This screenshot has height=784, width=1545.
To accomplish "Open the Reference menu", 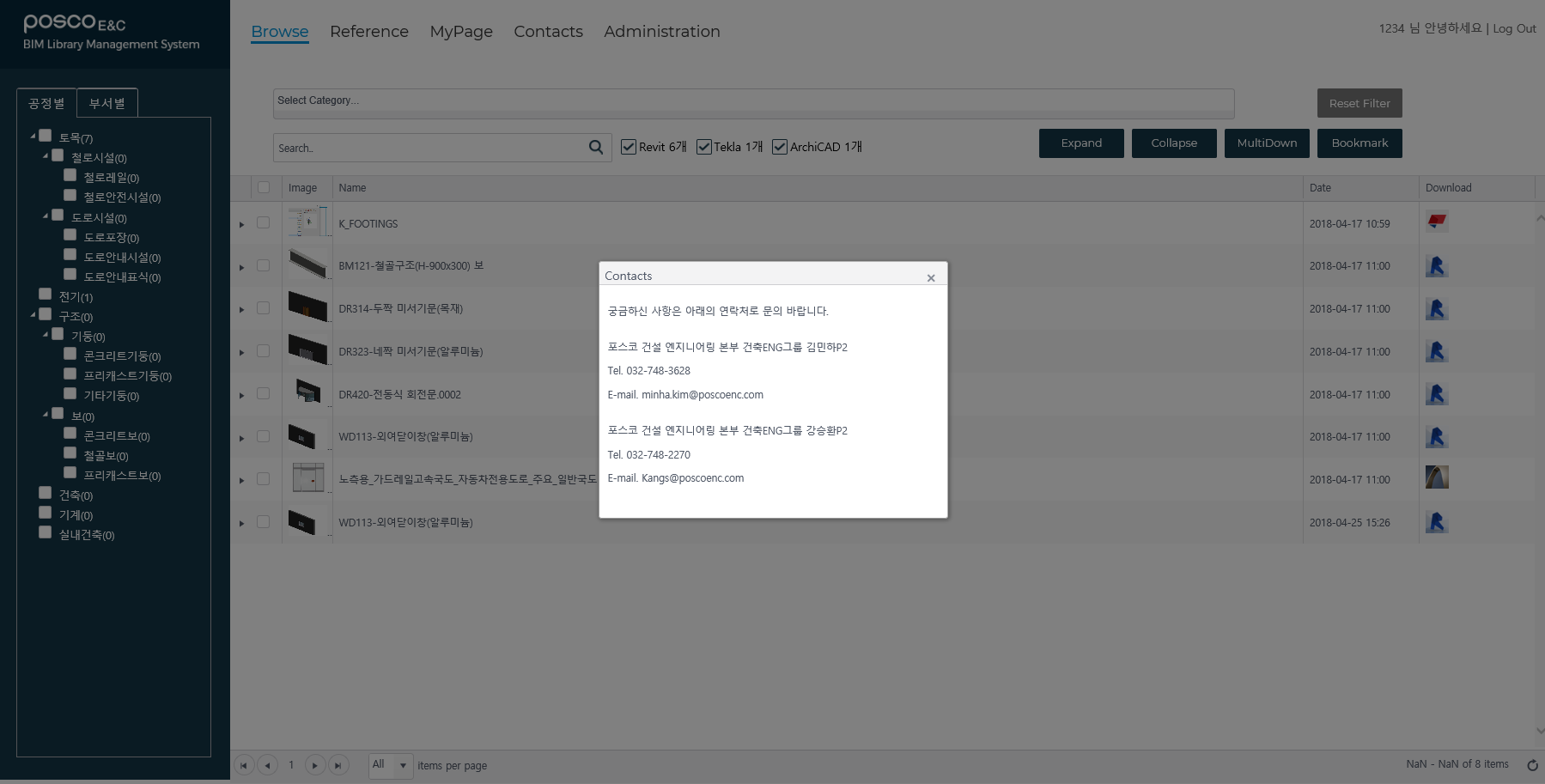I will [x=369, y=32].
